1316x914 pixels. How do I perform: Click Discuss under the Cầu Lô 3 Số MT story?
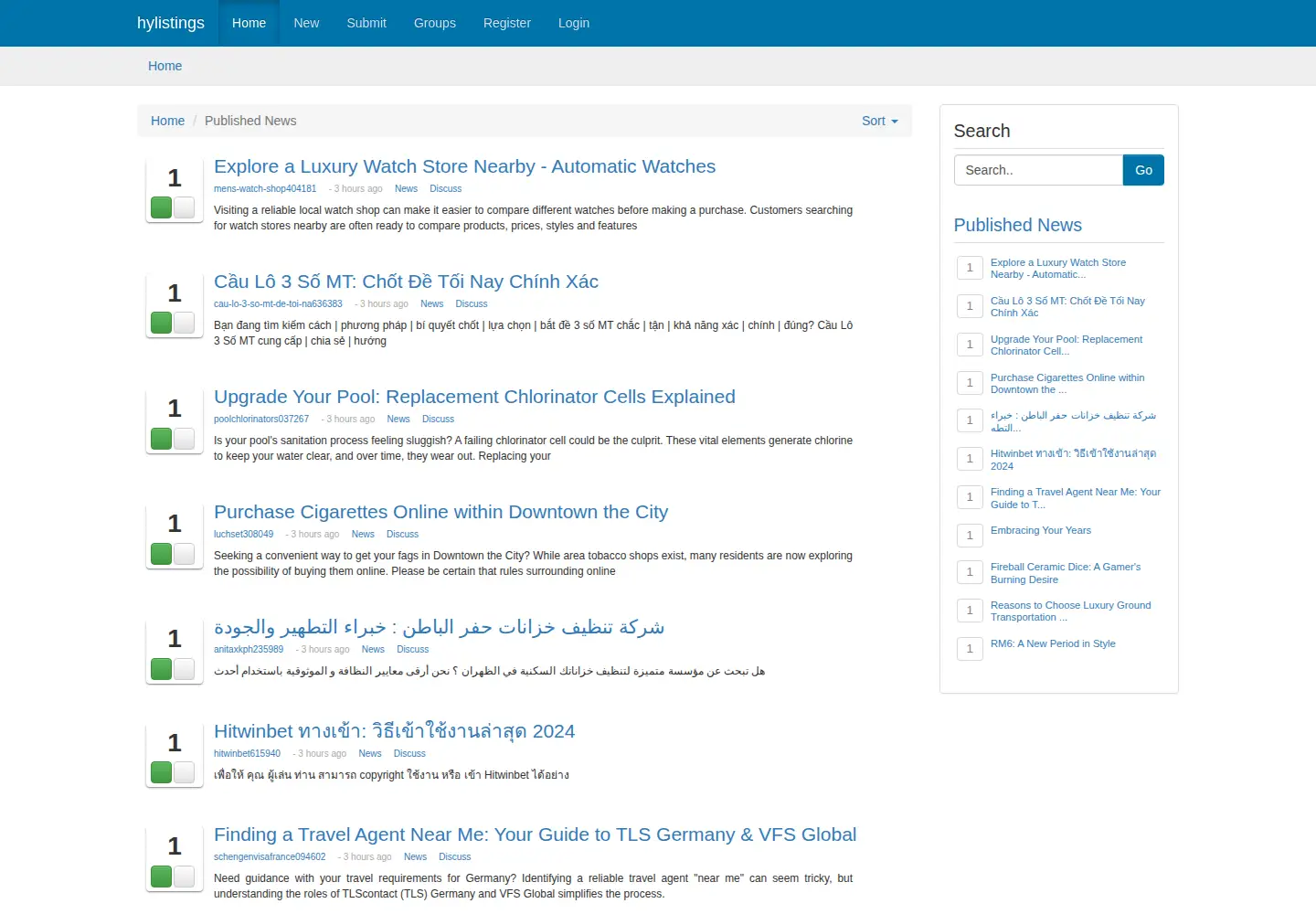point(472,303)
